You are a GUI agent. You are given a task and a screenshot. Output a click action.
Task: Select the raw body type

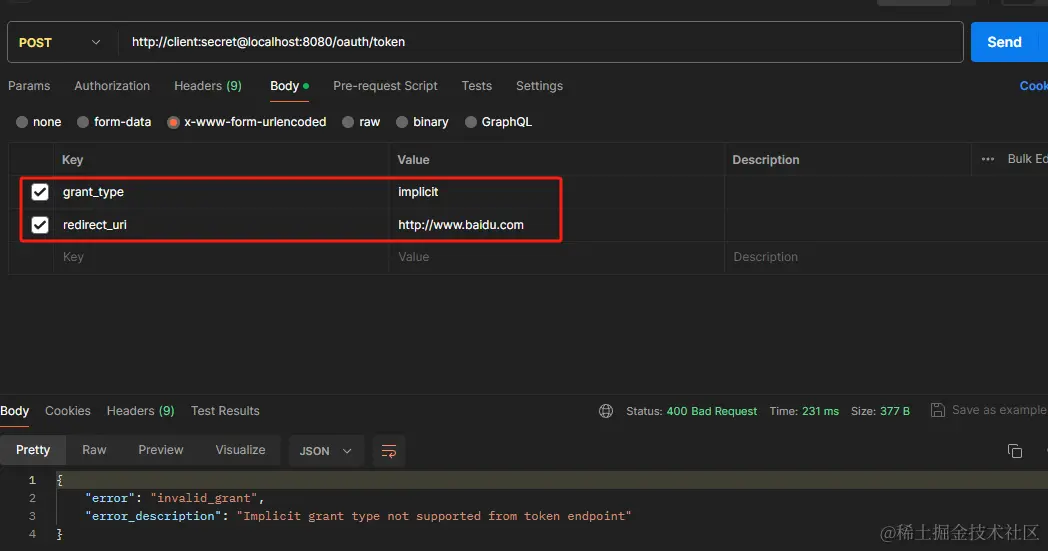point(361,122)
